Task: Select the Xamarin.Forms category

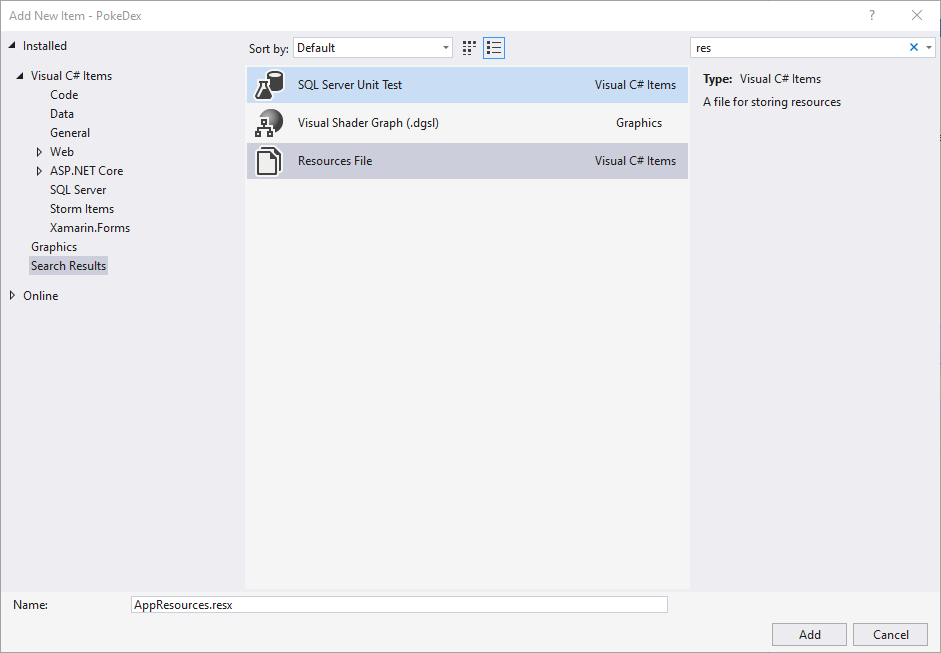Action: tap(90, 228)
